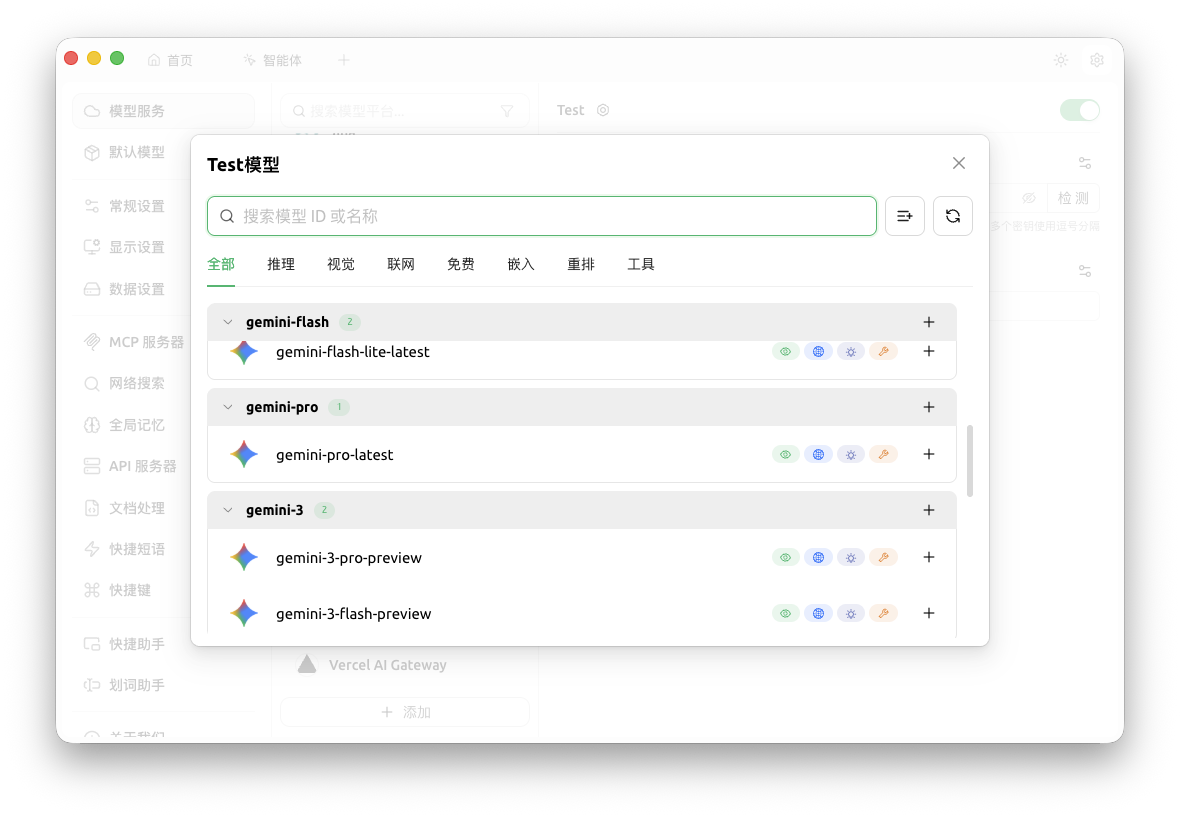This screenshot has height=817, width=1180.
Task: Collapse the gemini-3 model group
Action: 227,510
